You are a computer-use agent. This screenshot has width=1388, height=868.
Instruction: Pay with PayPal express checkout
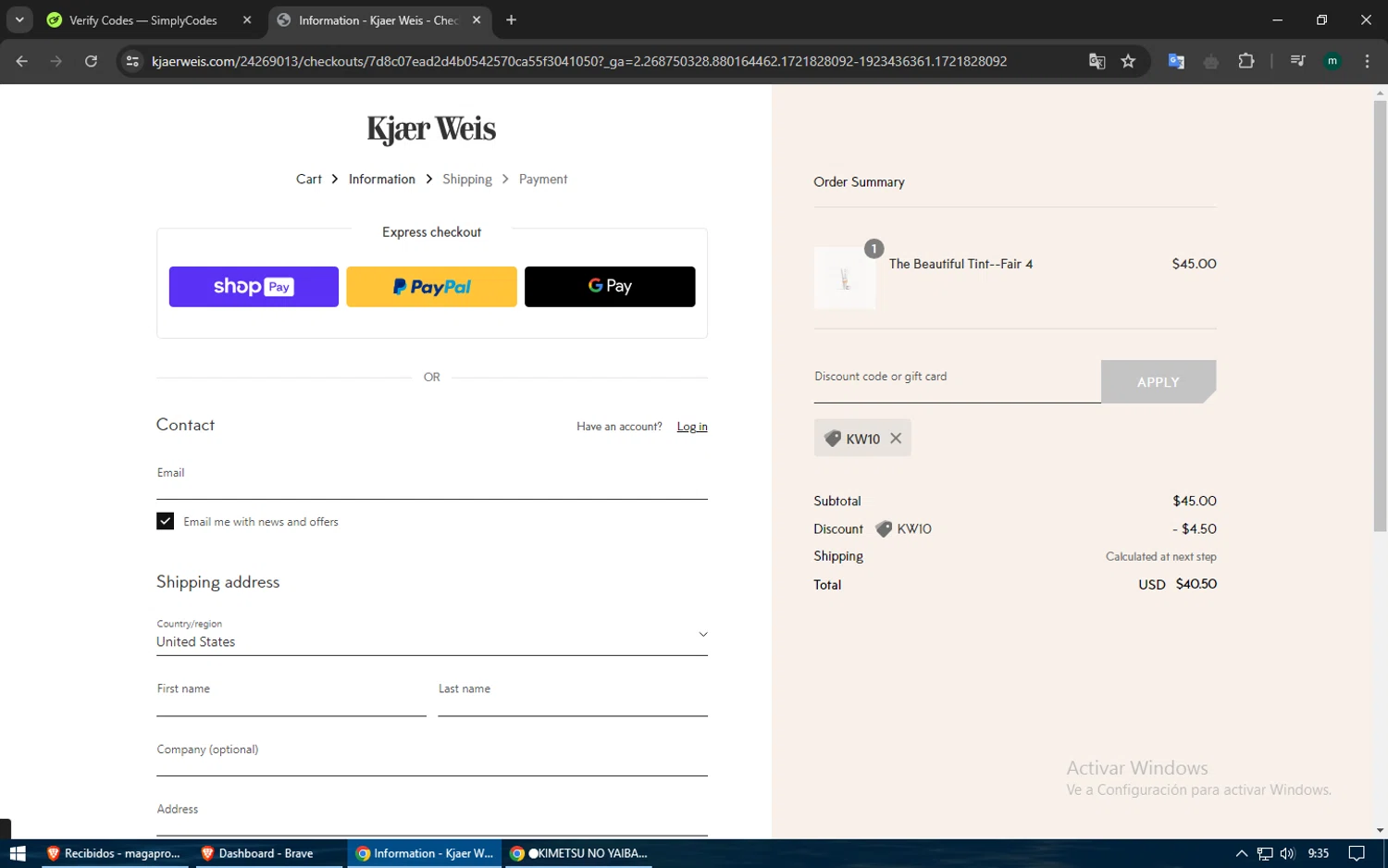431,287
